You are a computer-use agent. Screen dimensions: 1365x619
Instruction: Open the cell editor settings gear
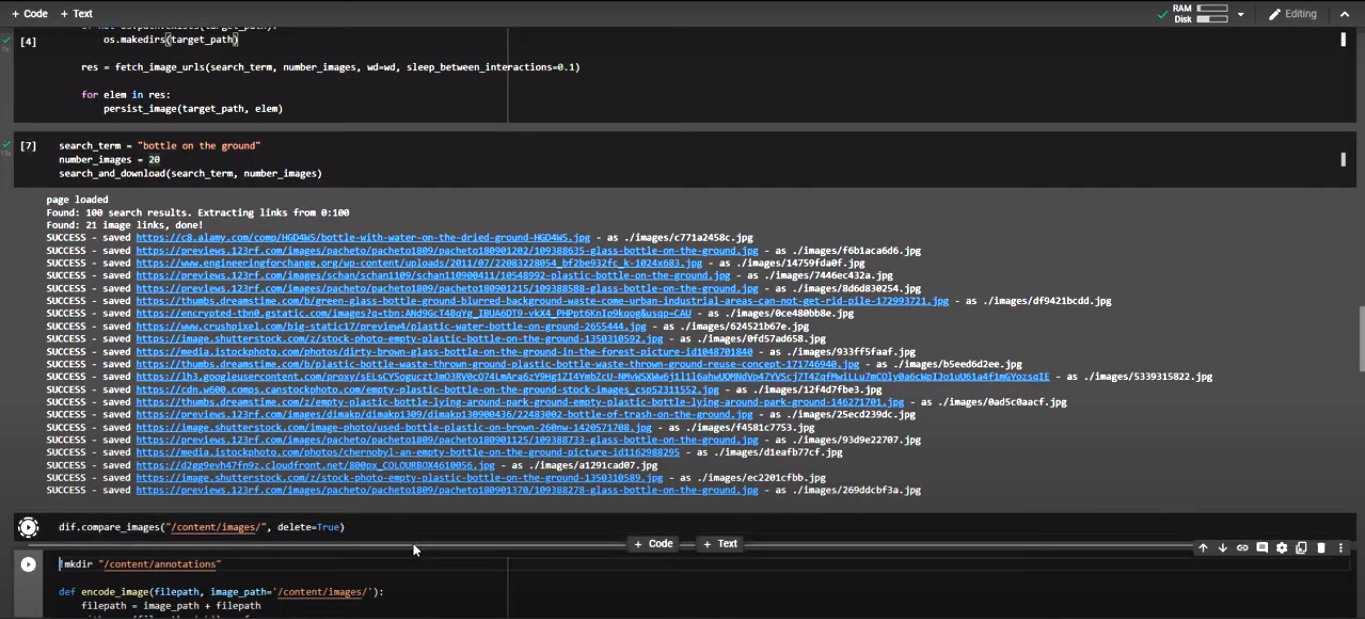(x=1281, y=548)
